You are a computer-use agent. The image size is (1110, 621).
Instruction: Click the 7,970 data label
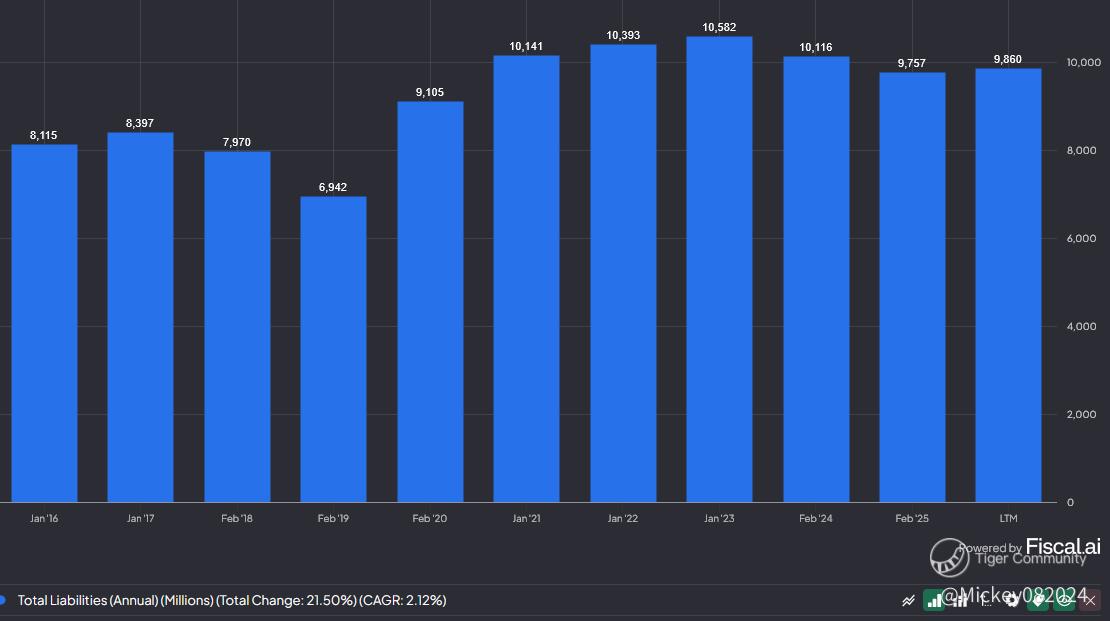(x=237, y=142)
